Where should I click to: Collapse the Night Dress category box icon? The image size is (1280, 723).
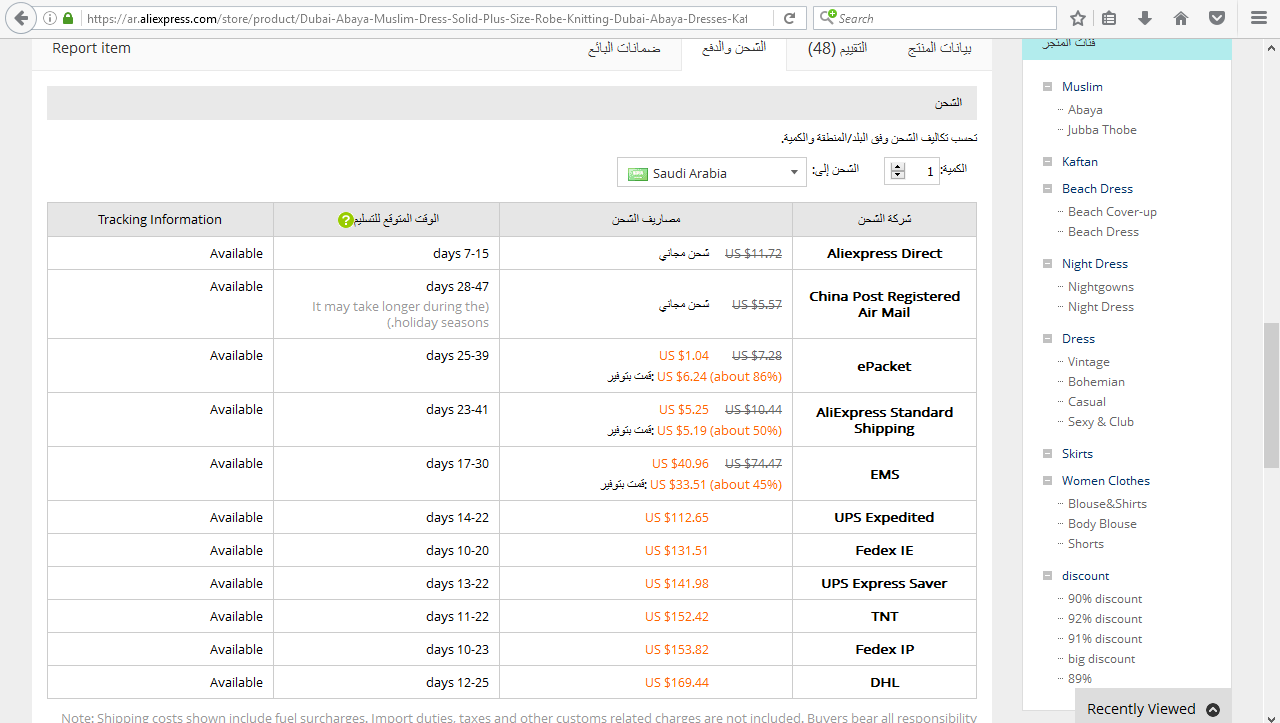(1047, 264)
